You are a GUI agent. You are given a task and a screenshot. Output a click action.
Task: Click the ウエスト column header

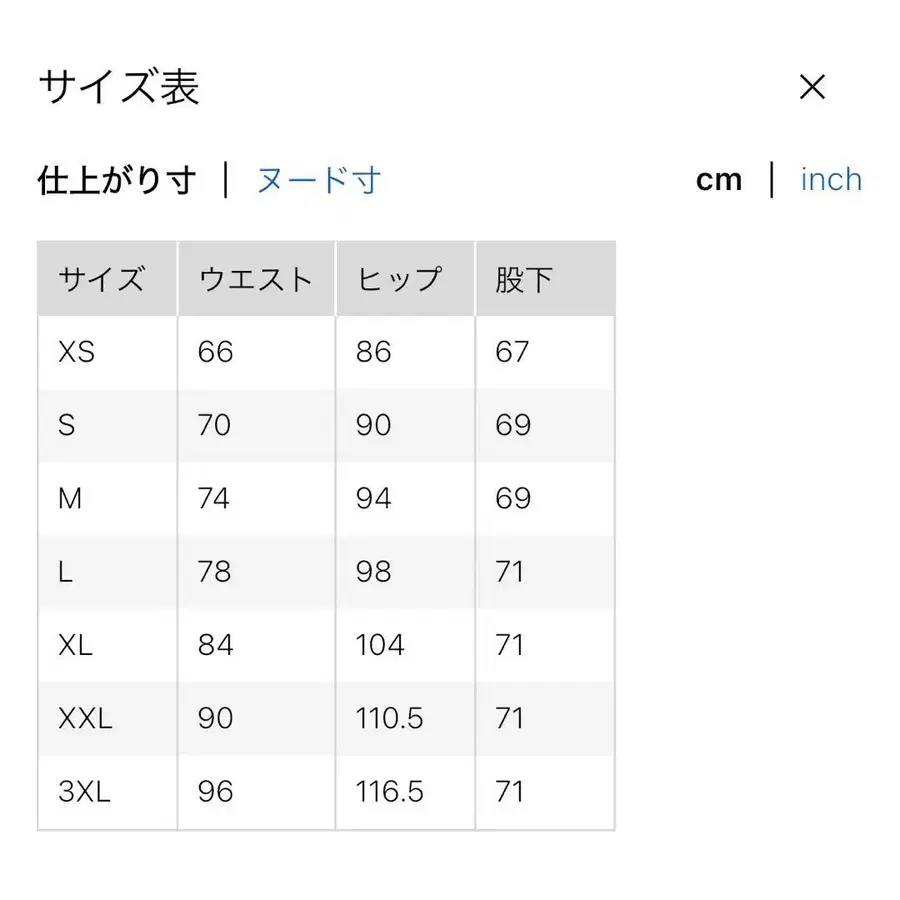click(254, 278)
